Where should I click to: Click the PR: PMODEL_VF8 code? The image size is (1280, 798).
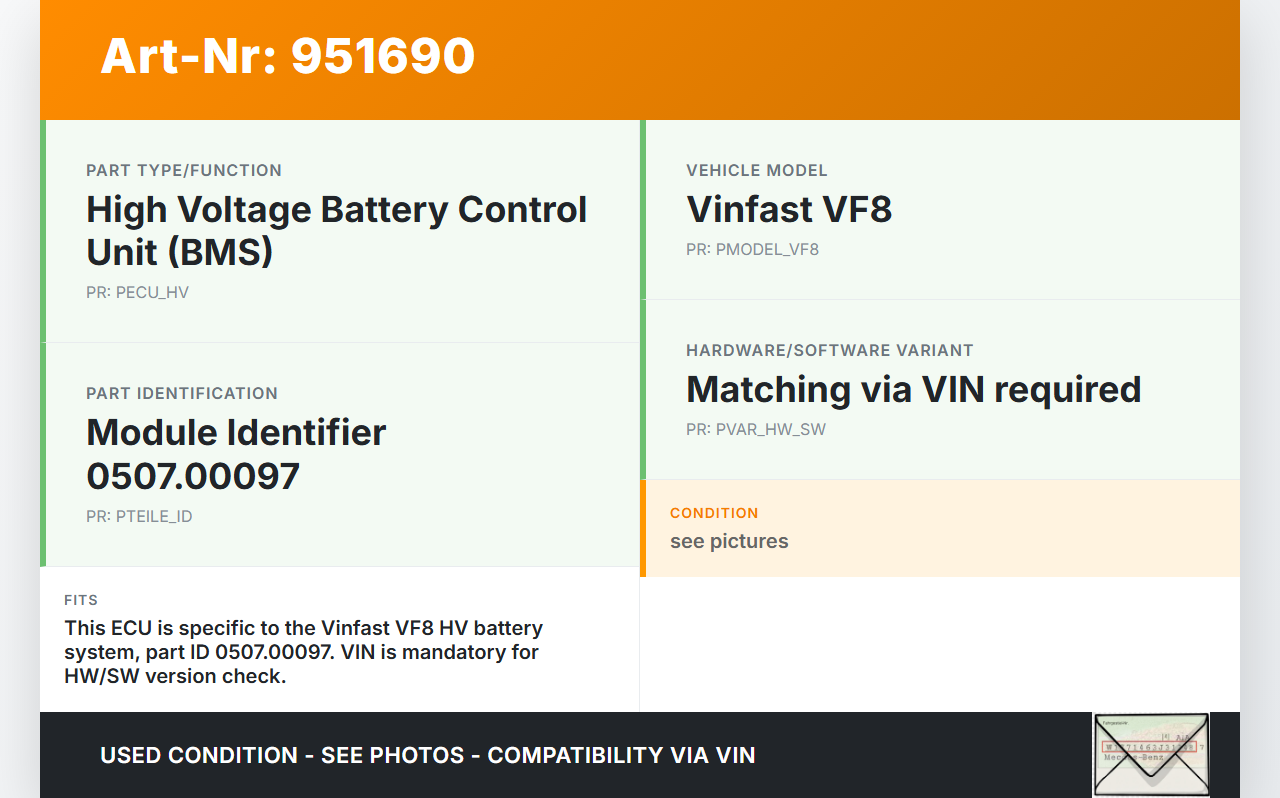click(x=752, y=250)
